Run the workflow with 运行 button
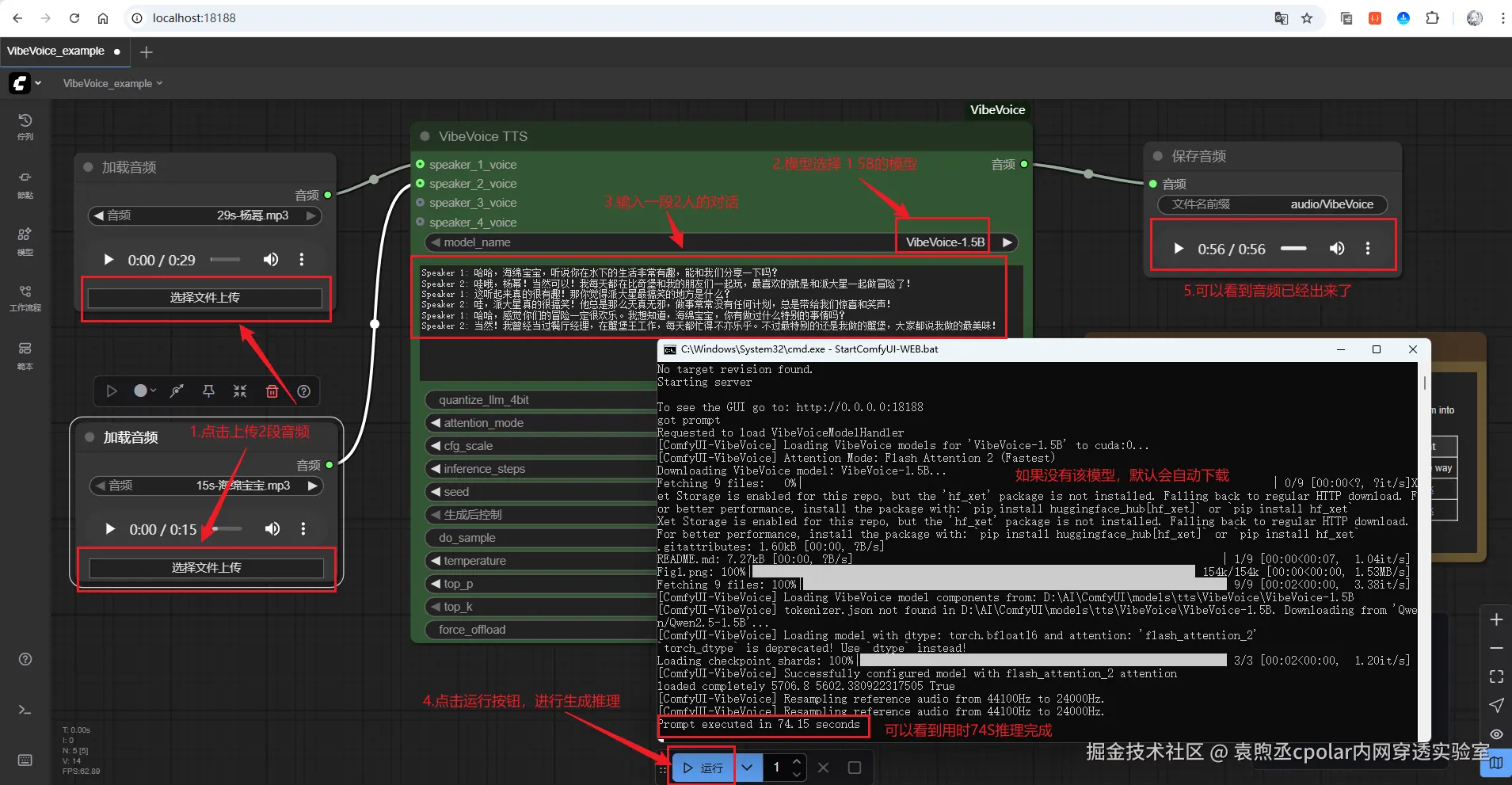Viewport: 1512px width, 785px height. point(703,768)
